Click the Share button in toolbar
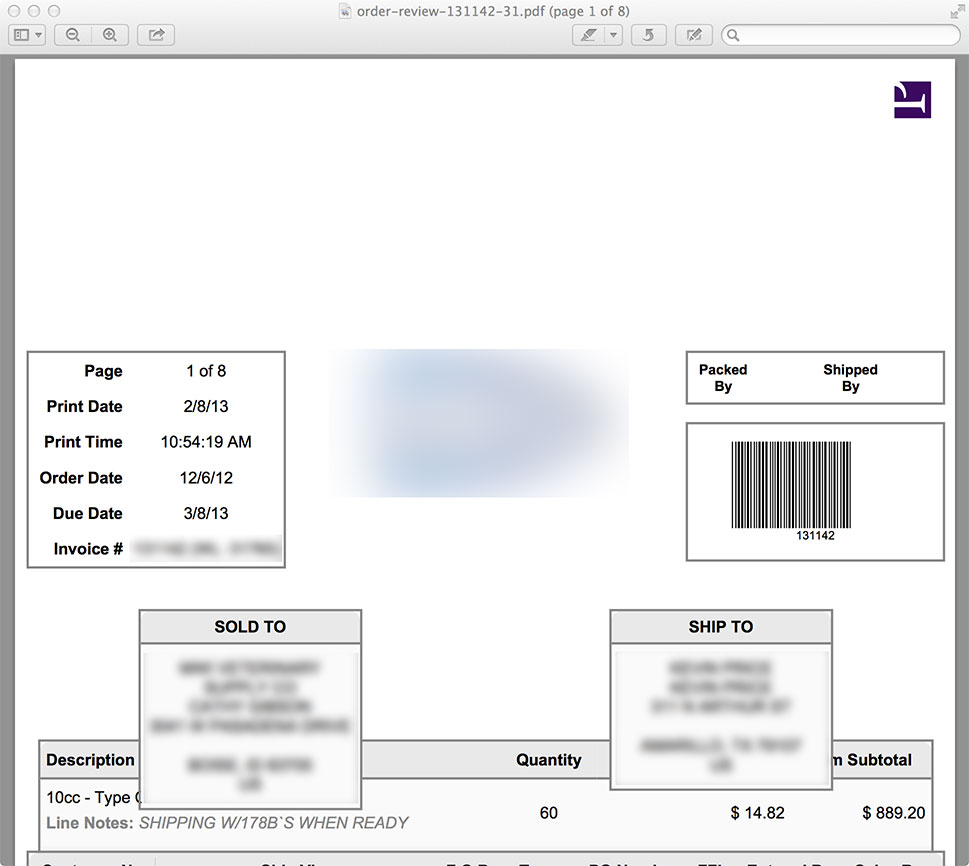969x866 pixels. [x=156, y=35]
